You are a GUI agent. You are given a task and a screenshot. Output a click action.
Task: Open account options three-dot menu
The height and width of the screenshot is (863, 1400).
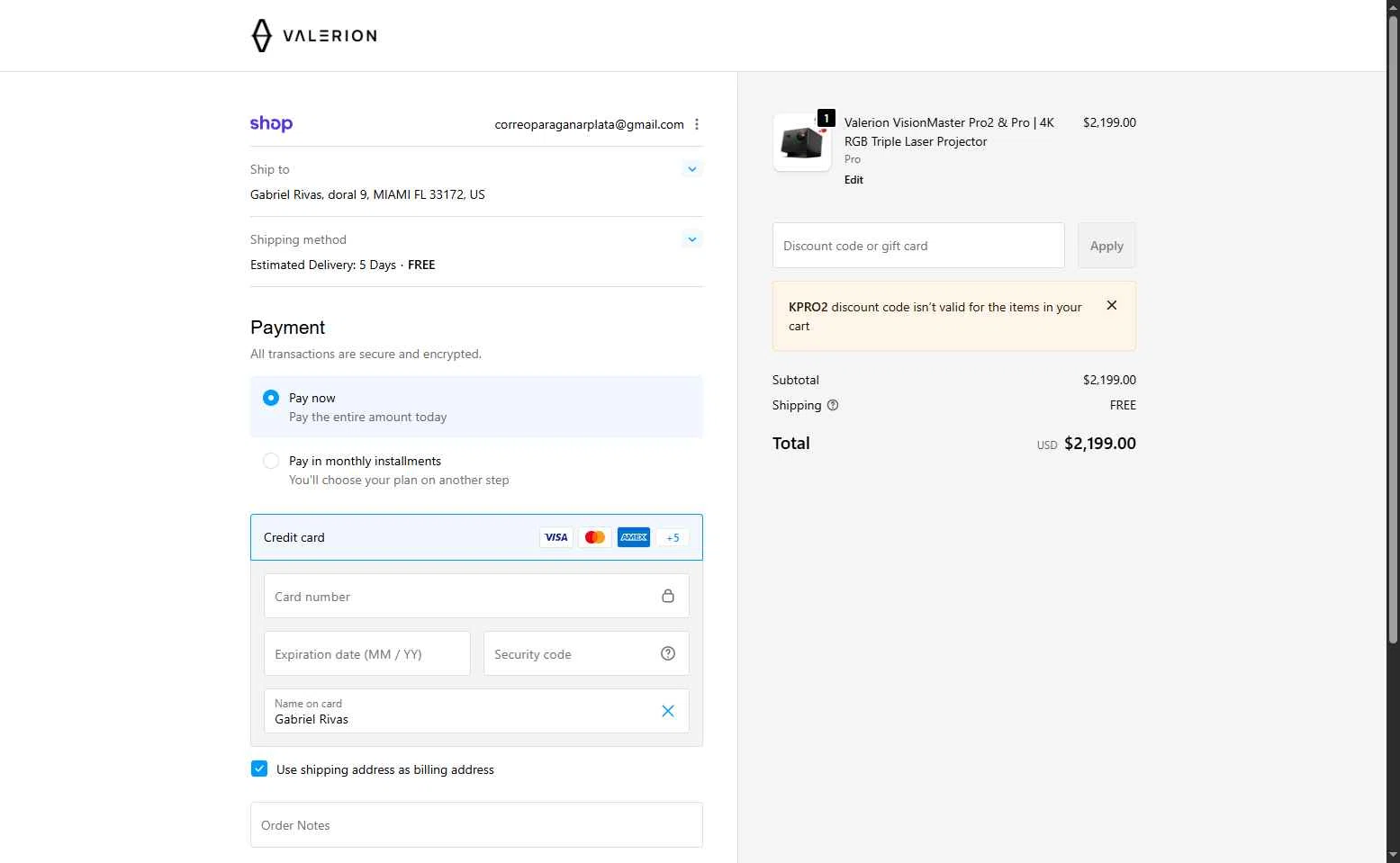(x=697, y=124)
